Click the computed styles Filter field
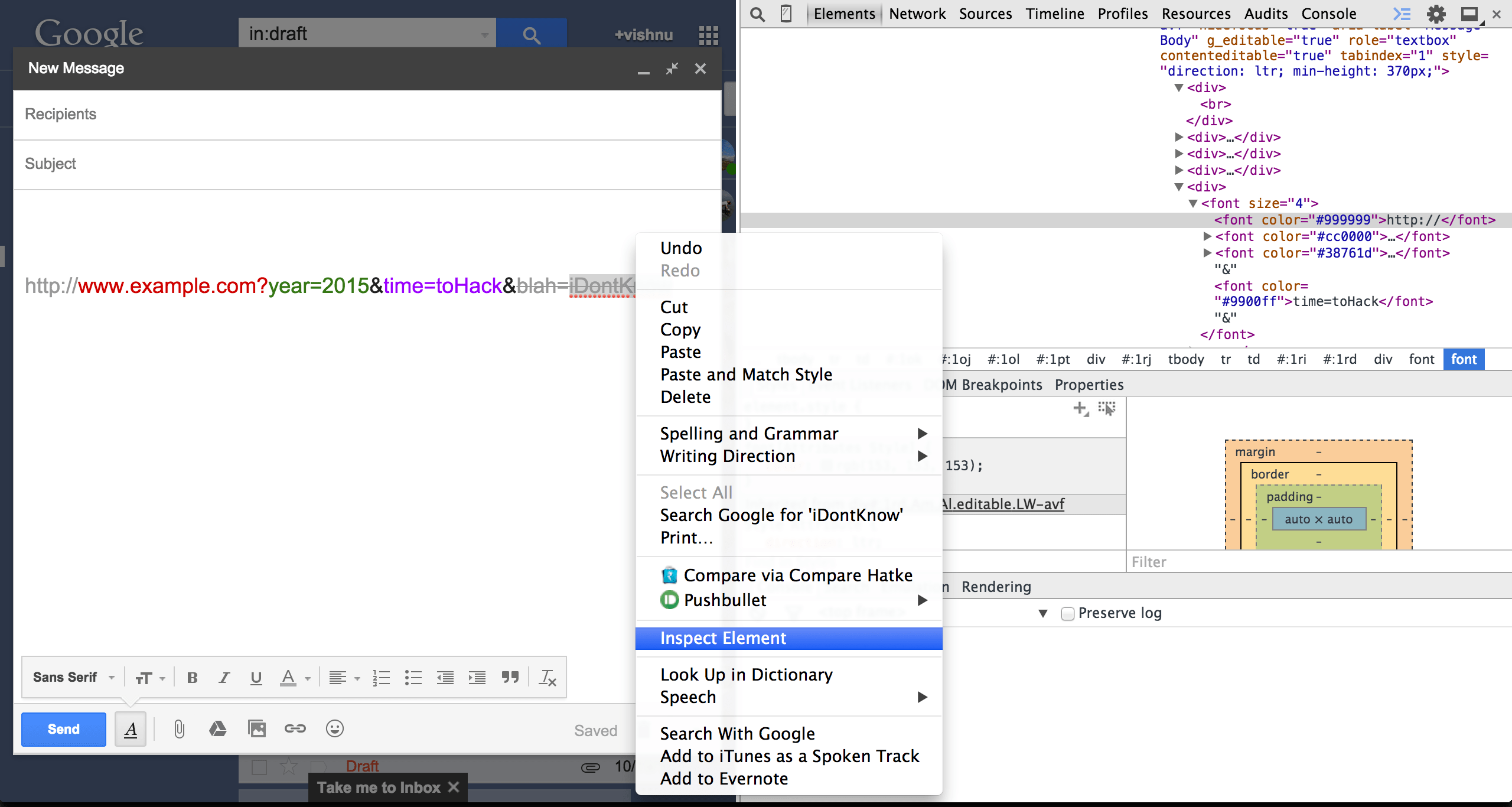 tap(1319, 562)
